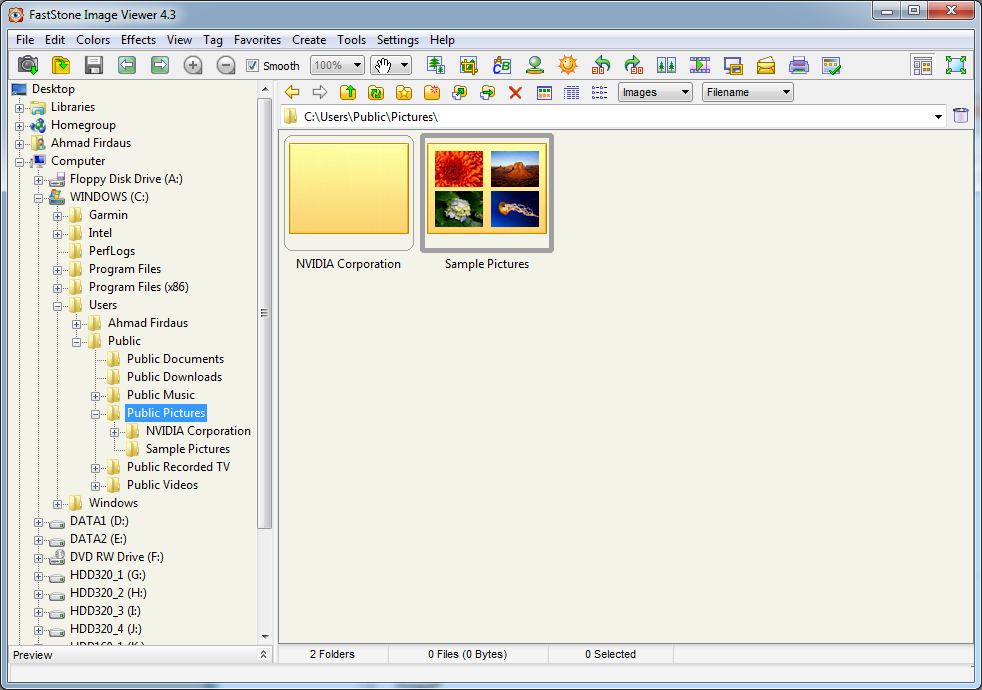This screenshot has width=982, height=690.
Task: Go up one folder level
Action: [350, 92]
